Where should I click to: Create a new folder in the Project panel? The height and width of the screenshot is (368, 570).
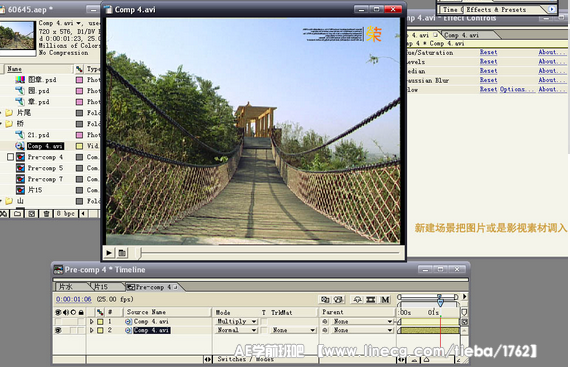(17, 214)
